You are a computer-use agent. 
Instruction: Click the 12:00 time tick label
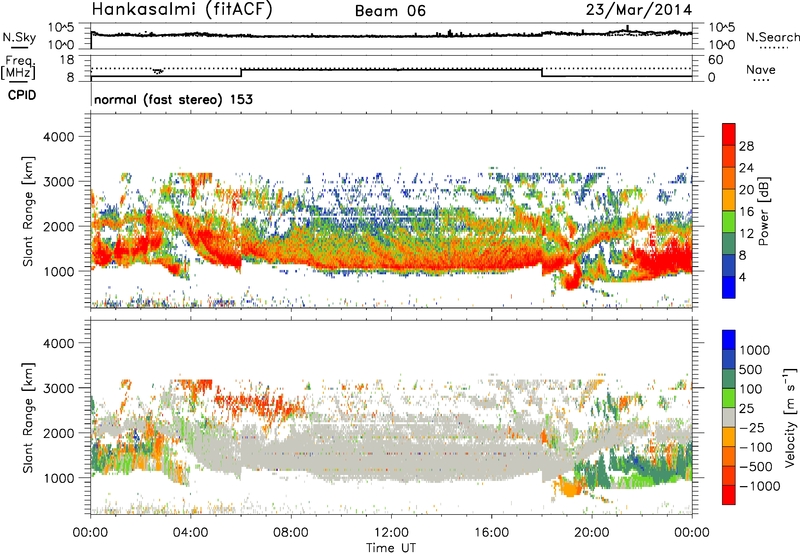391,533
